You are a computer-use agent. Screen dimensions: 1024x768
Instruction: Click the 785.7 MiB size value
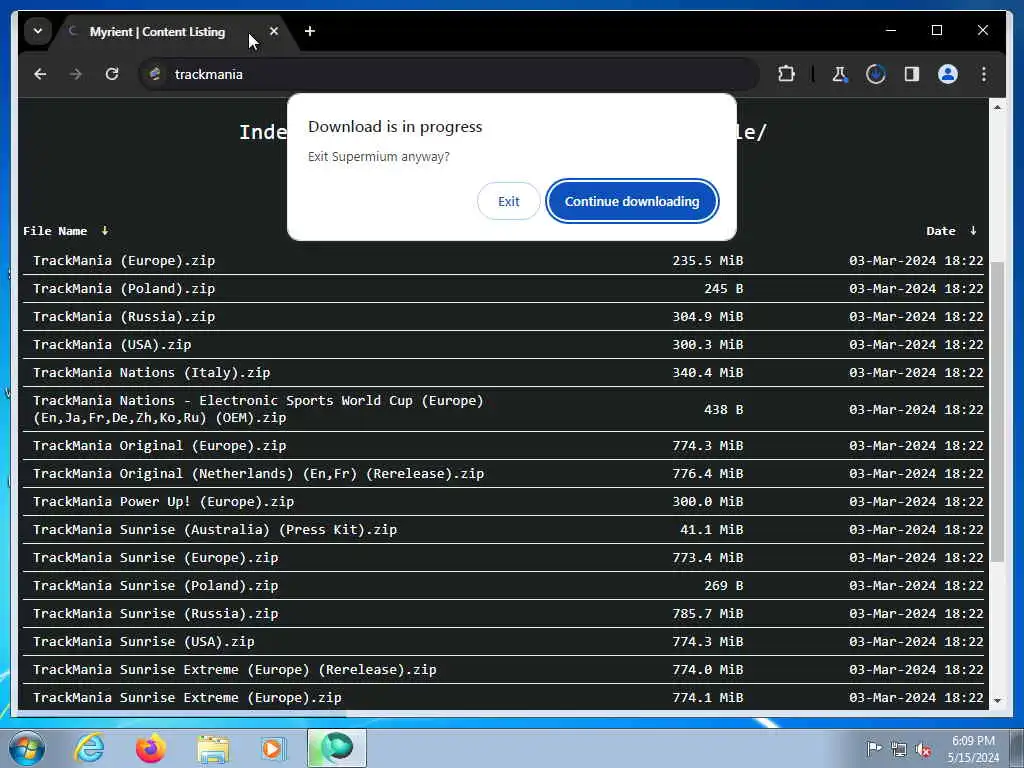708,614
